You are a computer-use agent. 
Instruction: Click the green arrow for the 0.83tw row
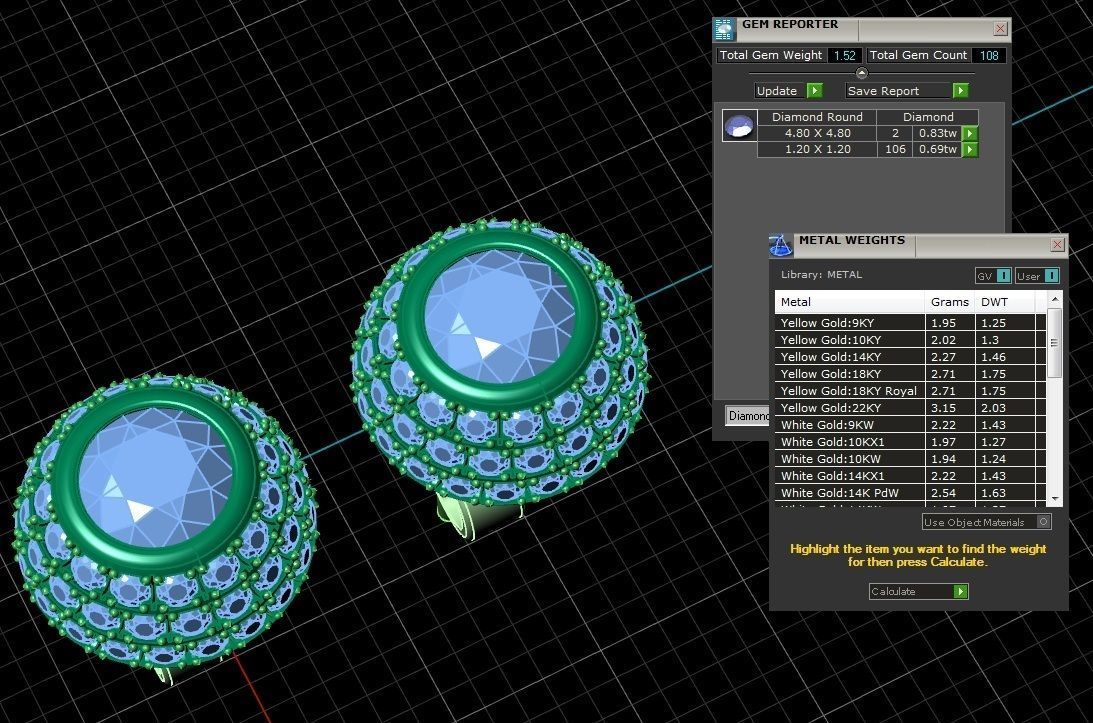pos(970,133)
